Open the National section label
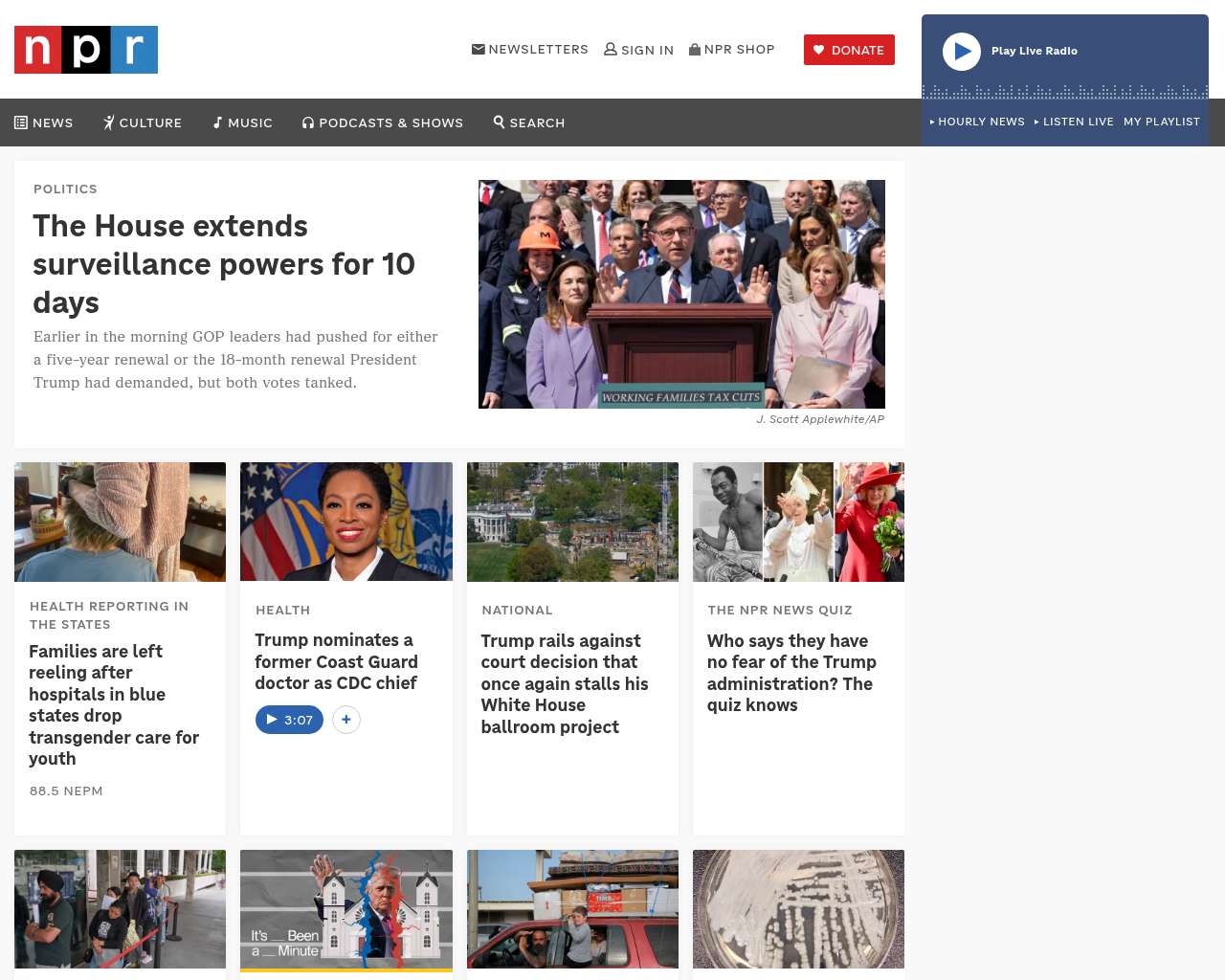This screenshot has width=1225, height=980. [518, 610]
